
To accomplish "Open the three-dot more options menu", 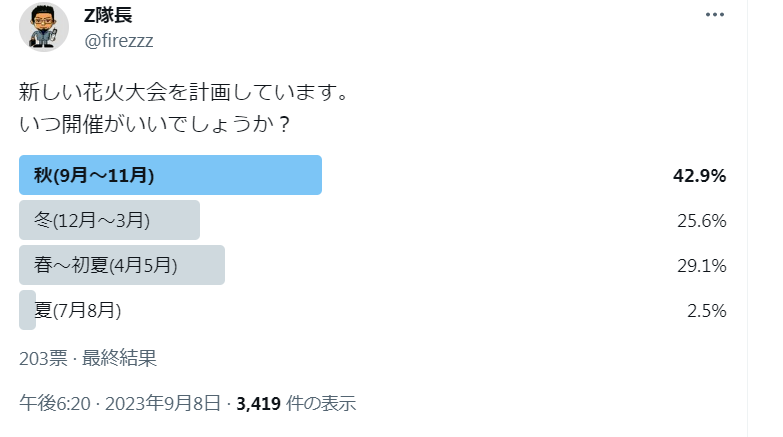I will pyautogui.click(x=715, y=14).
